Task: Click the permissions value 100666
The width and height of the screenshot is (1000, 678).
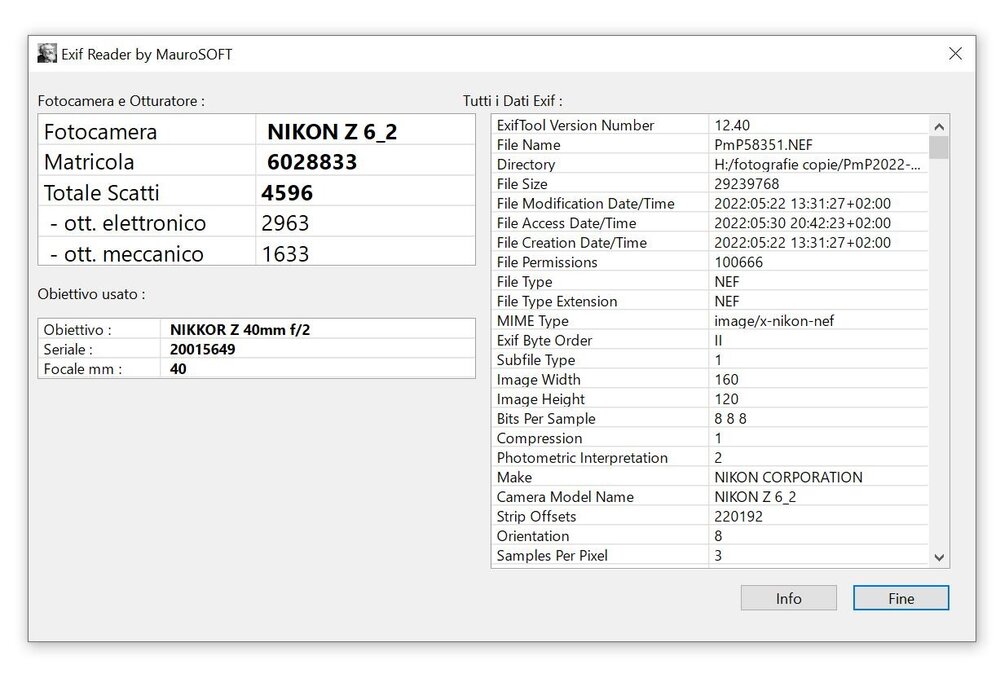Action: (739, 262)
